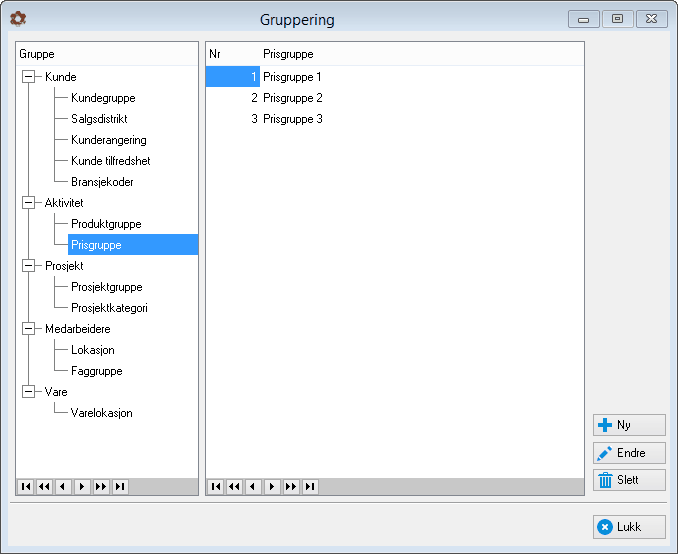Edit selected entry with Endre button

[629, 453]
